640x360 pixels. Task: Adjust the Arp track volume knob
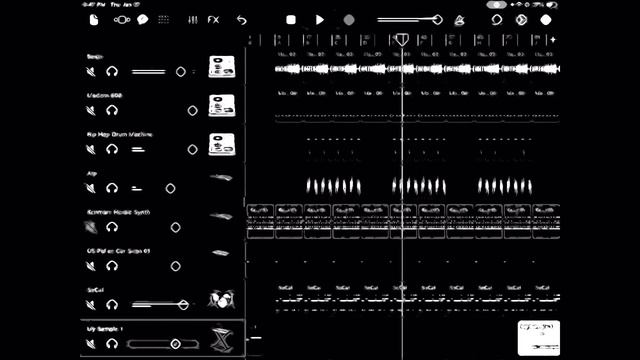point(170,188)
